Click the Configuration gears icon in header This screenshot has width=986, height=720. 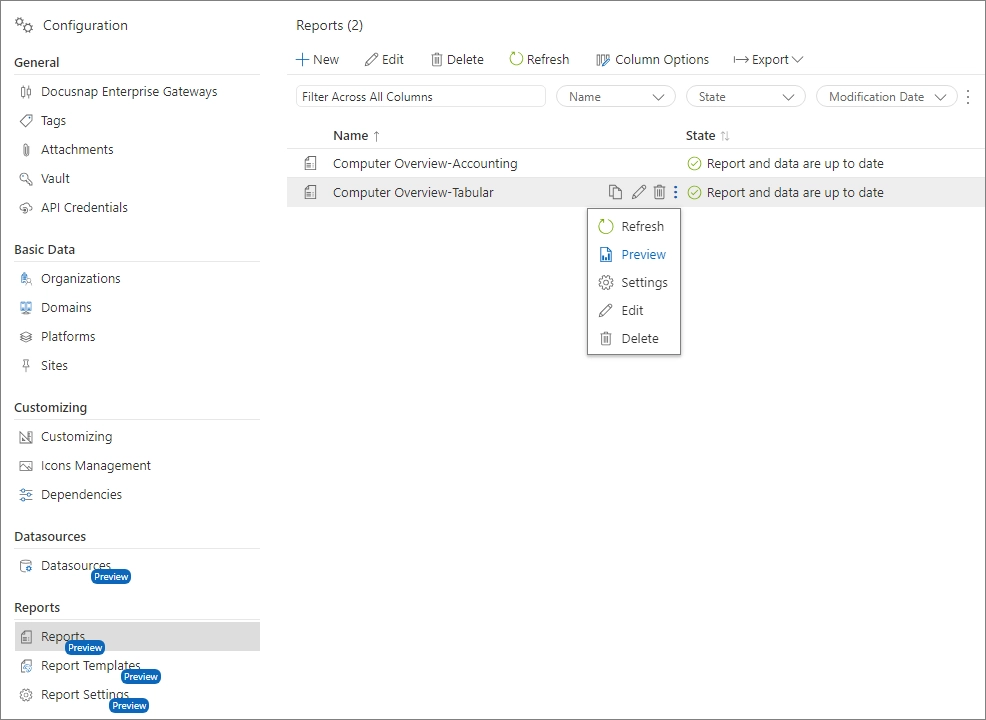[24, 25]
